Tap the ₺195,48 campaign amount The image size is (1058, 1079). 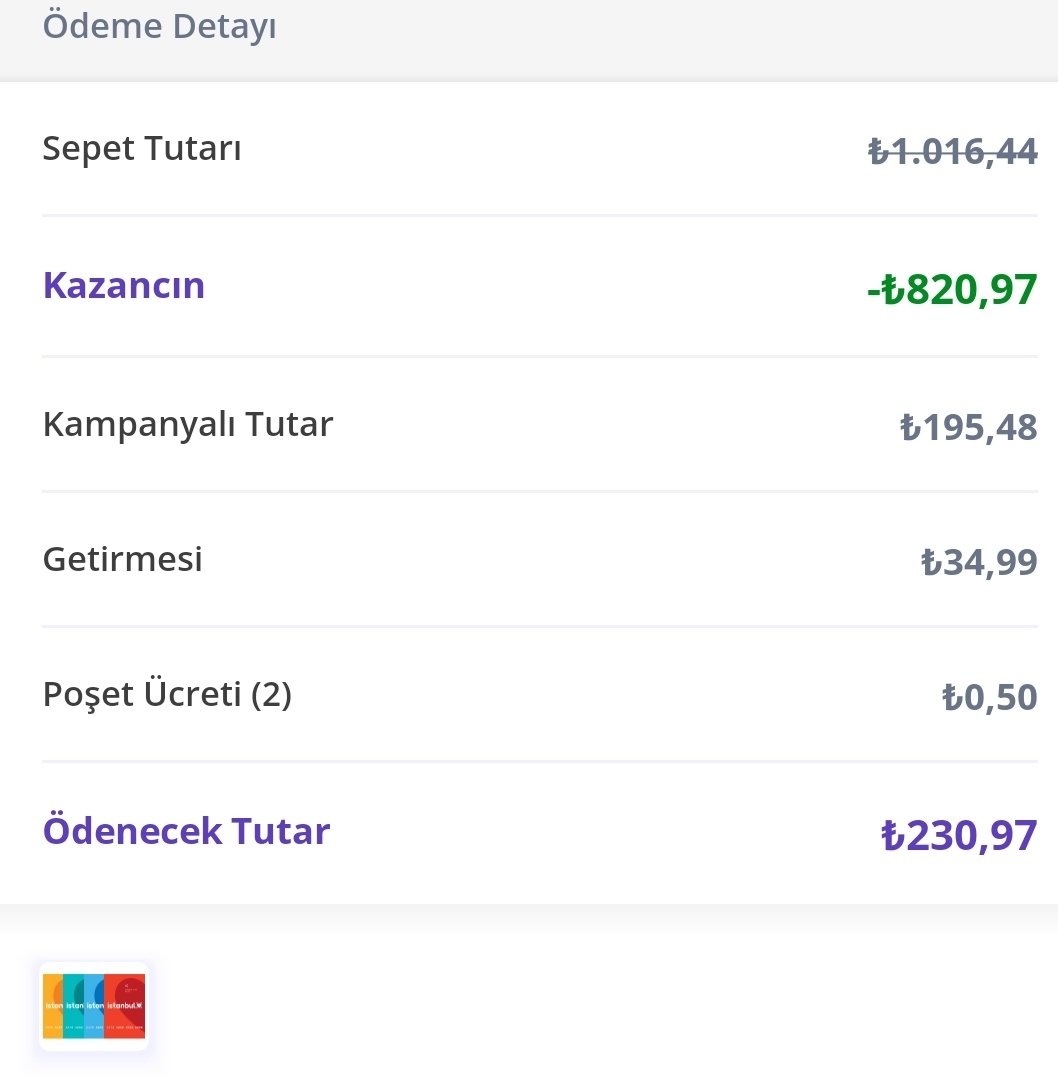click(969, 427)
